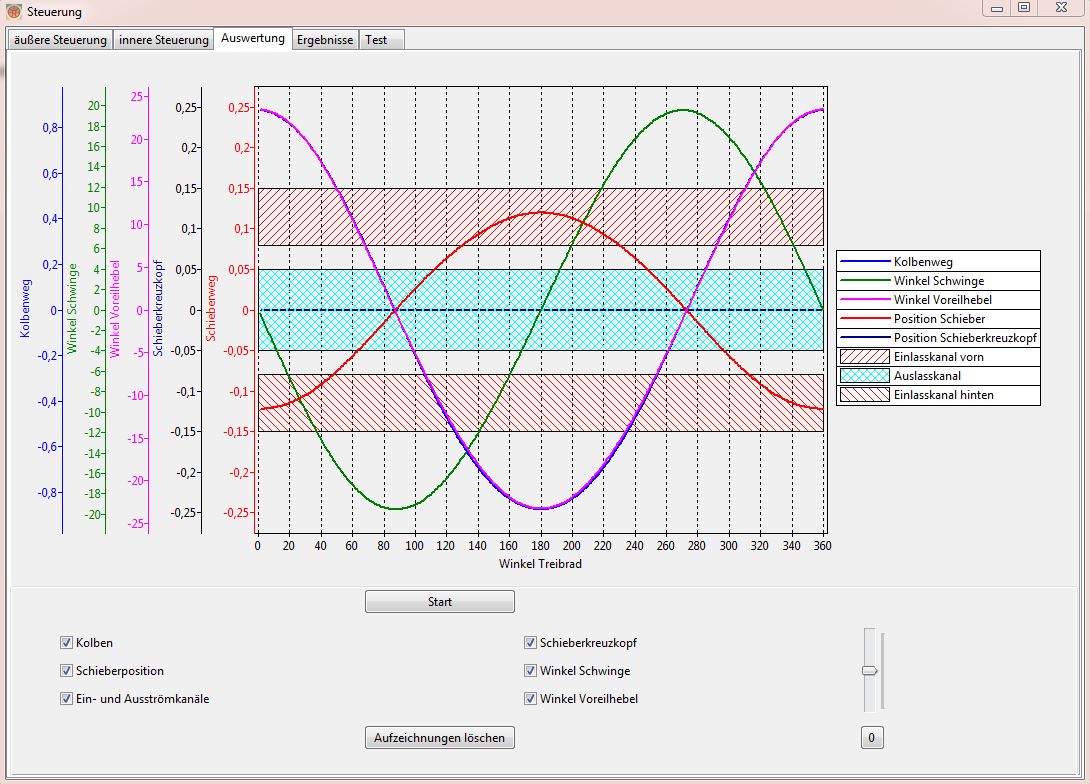Viewport: 1090px width, 784px height.
Task: Go to the Ergebnisse tab
Action: tap(325, 40)
